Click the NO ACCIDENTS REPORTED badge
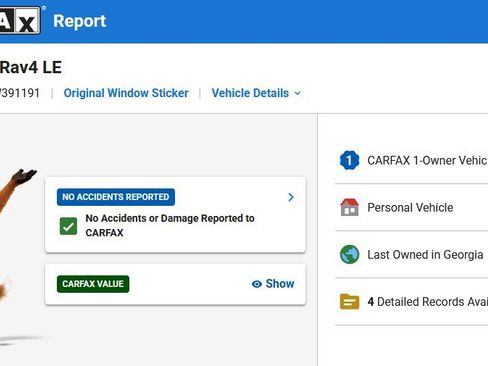 [116, 197]
